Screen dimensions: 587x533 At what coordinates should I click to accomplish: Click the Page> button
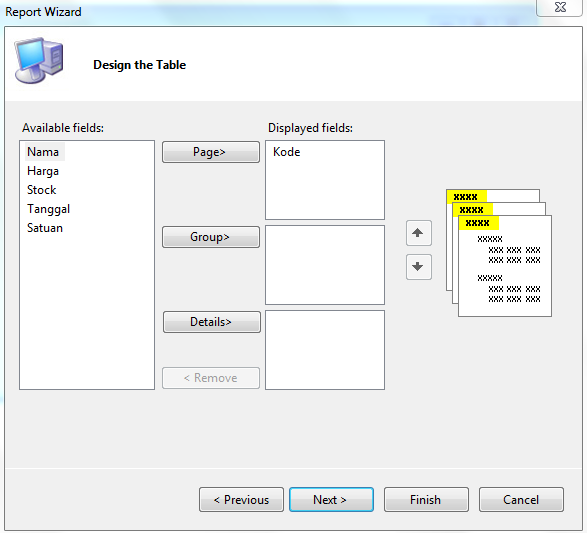click(x=211, y=152)
